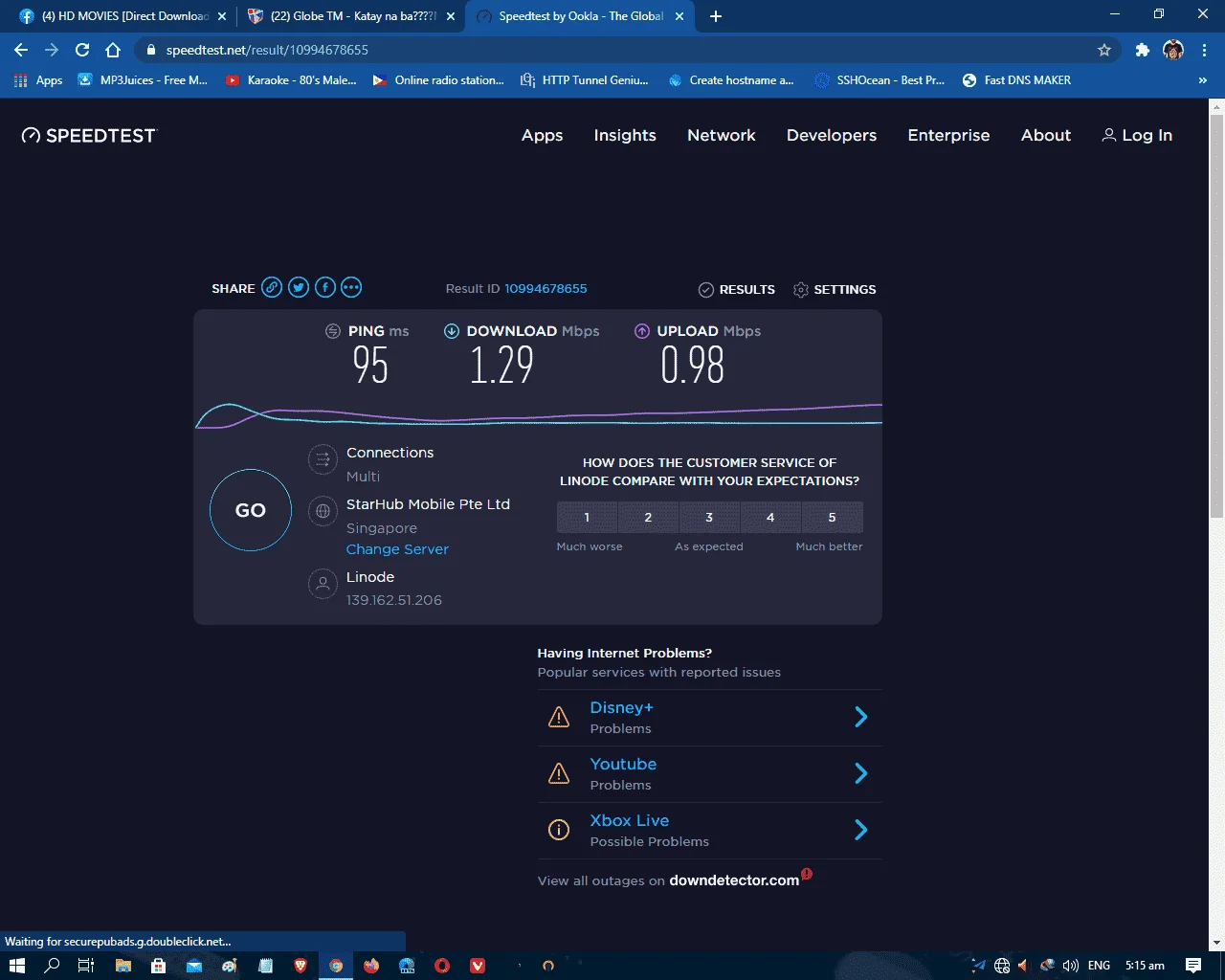This screenshot has width=1225, height=980.
Task: Click the Youtube warning triangle icon
Action: tap(559, 773)
